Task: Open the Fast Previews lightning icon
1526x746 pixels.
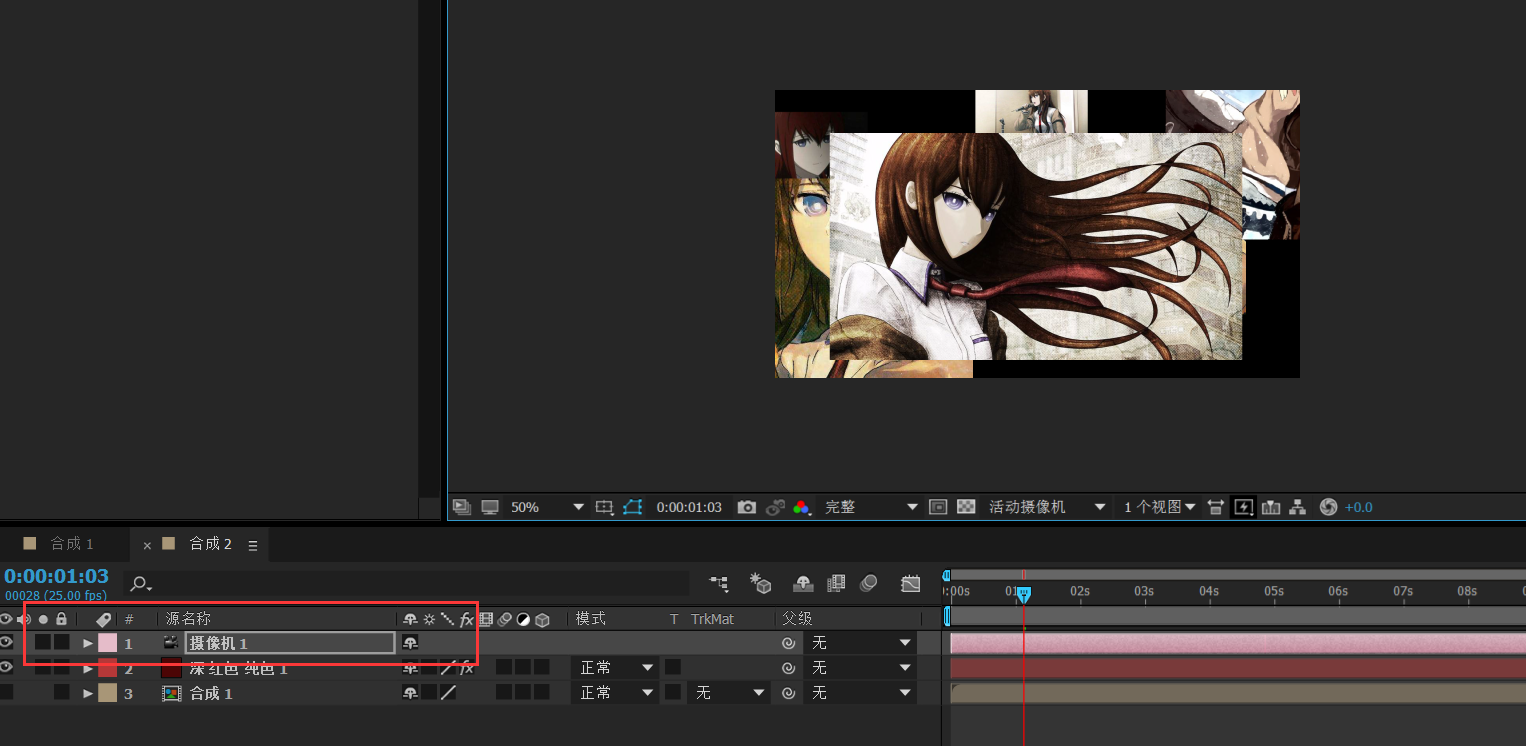Action: pyautogui.click(x=1243, y=507)
